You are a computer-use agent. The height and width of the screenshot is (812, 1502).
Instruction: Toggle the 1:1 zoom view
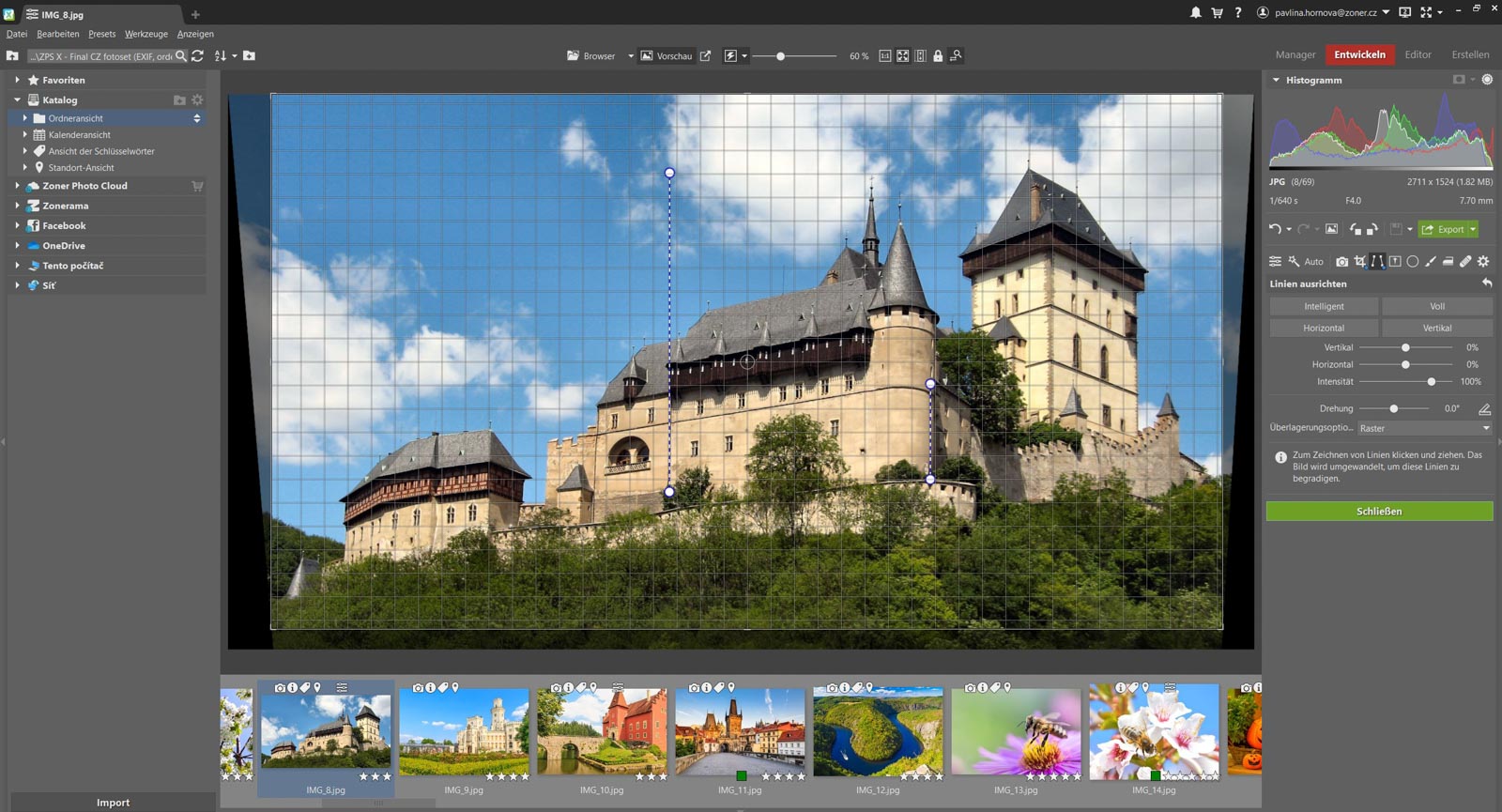(884, 56)
